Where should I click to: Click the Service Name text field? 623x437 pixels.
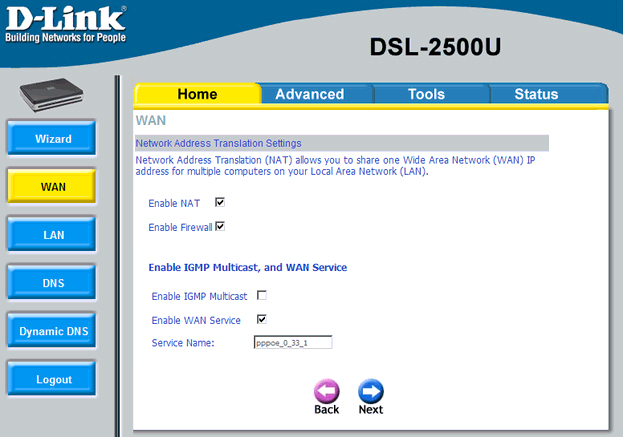coord(292,343)
